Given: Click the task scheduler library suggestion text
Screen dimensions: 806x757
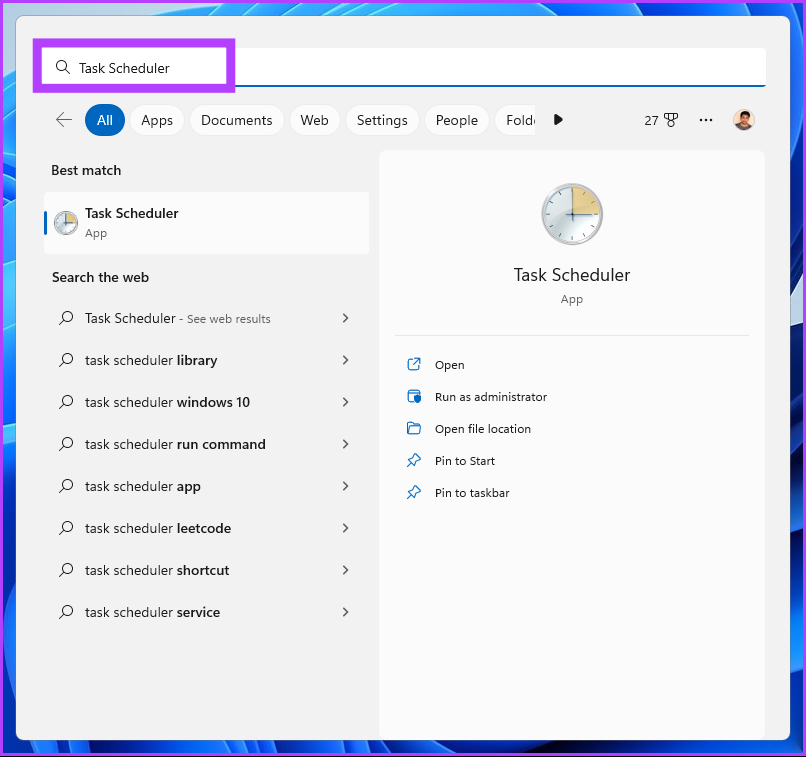Looking at the screenshot, I should (x=151, y=360).
